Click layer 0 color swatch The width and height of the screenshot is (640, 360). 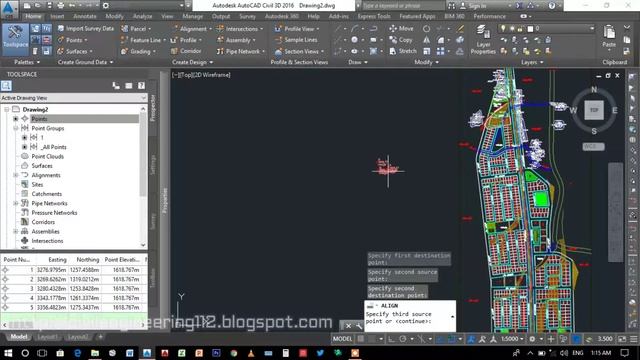click(530, 29)
